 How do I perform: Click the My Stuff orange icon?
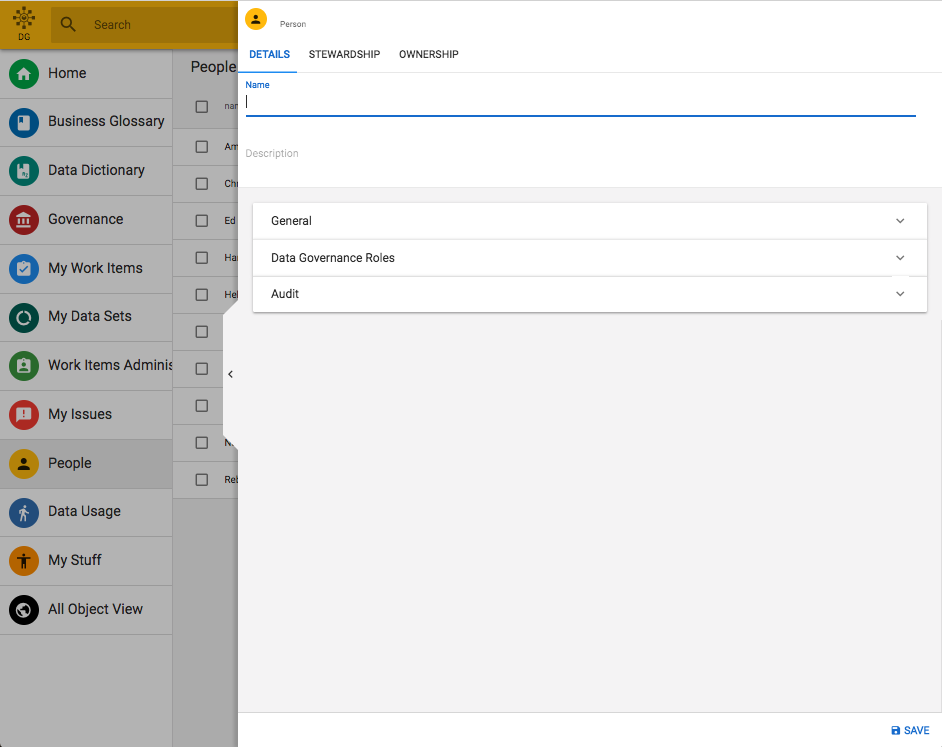click(x=24, y=561)
